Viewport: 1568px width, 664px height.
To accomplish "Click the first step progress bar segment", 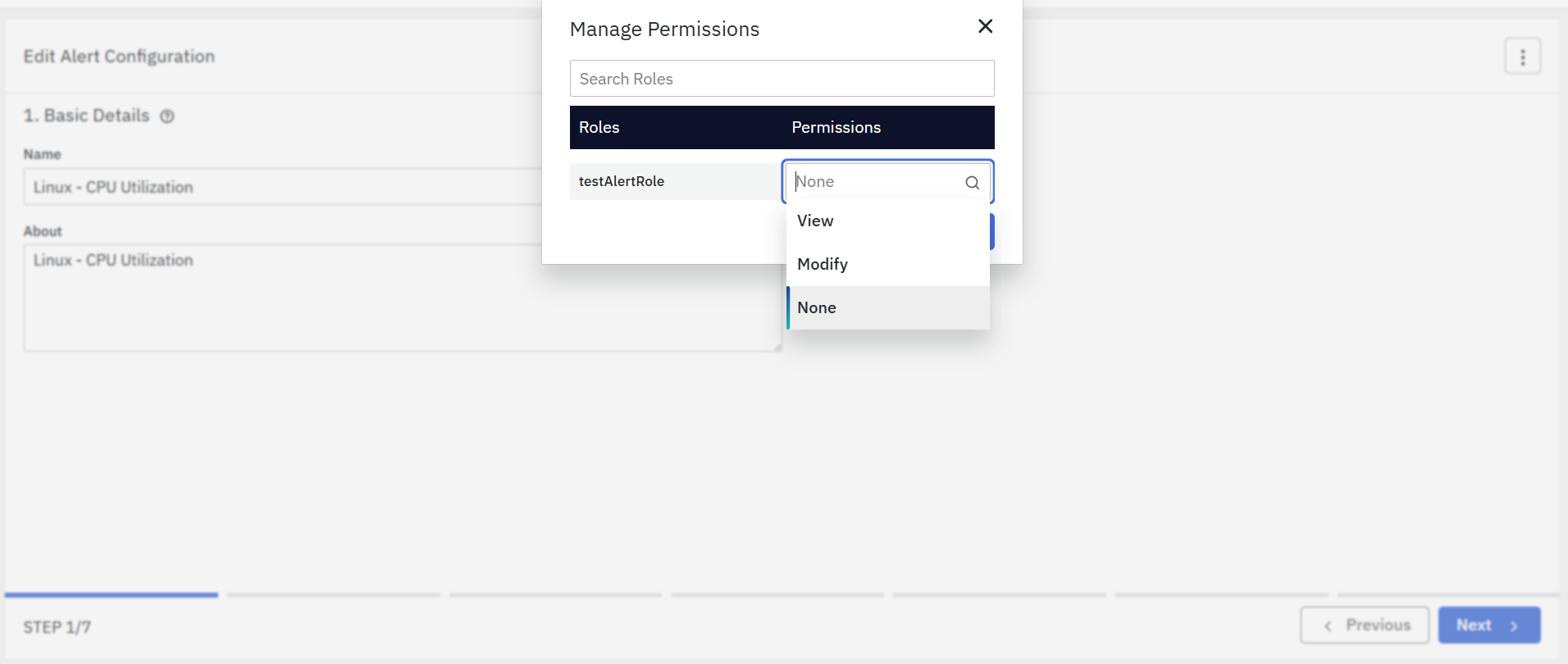I will (x=112, y=595).
